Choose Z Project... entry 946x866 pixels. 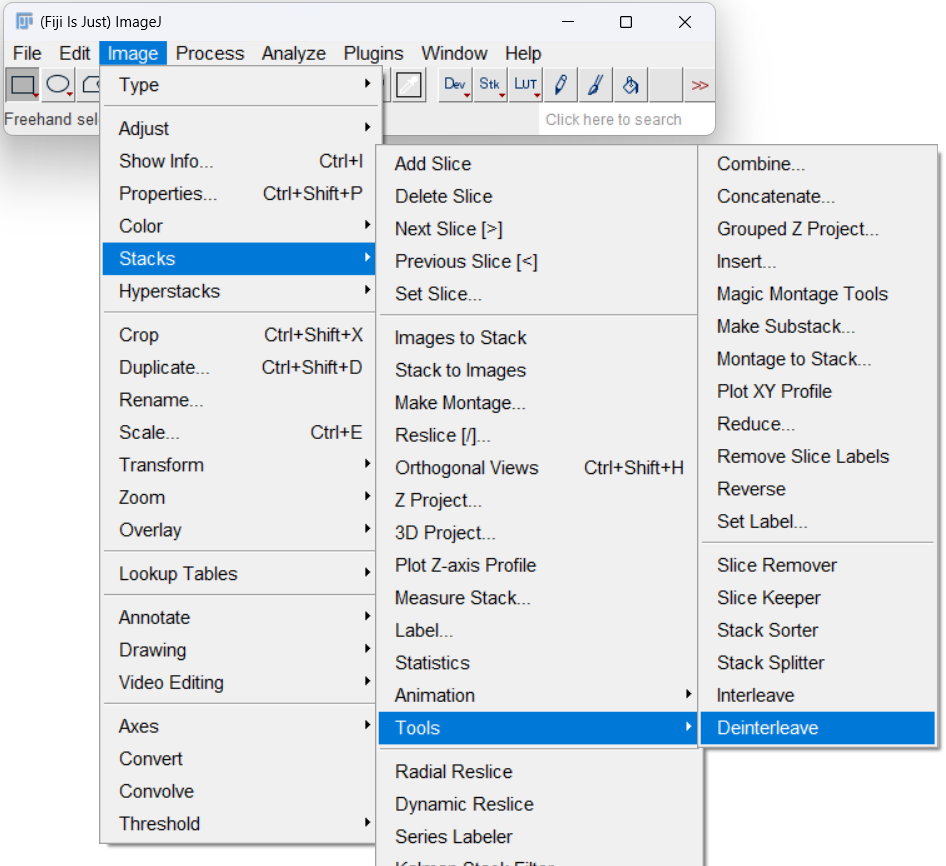pos(538,500)
